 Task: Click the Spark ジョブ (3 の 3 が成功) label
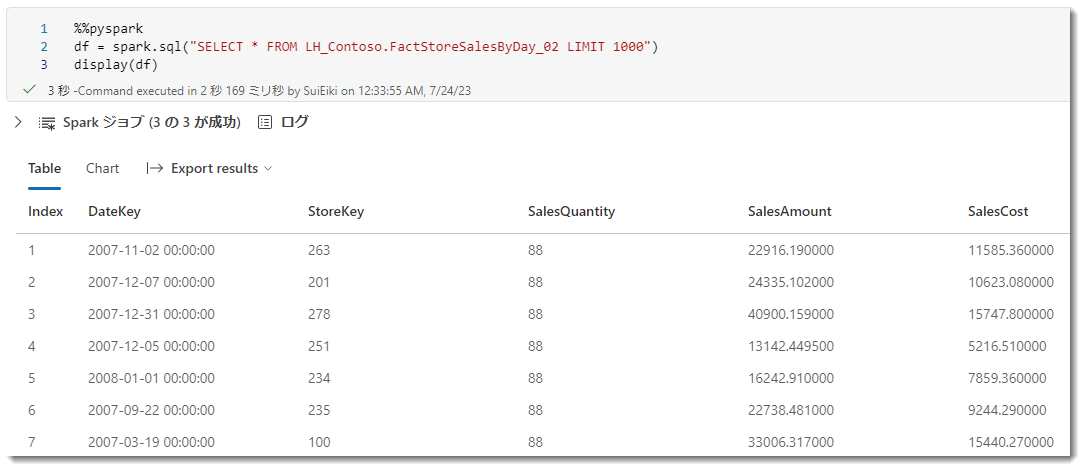151,122
